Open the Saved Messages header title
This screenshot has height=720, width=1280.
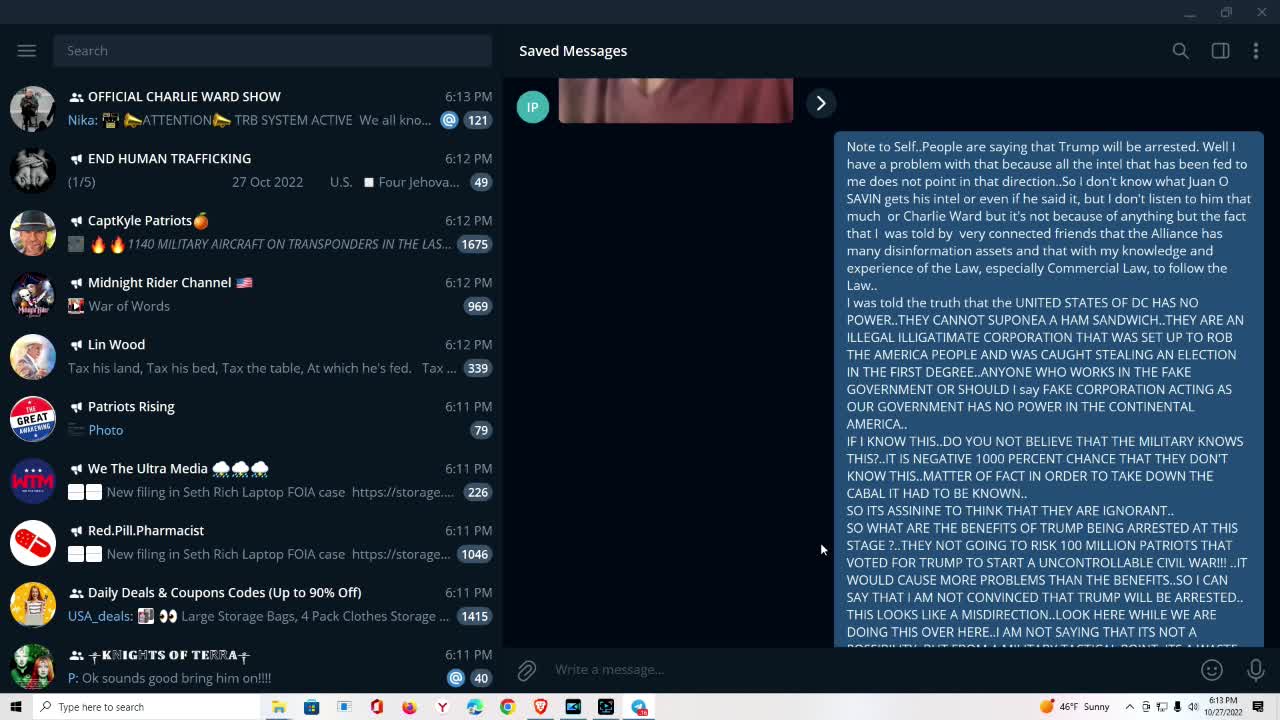(573, 51)
